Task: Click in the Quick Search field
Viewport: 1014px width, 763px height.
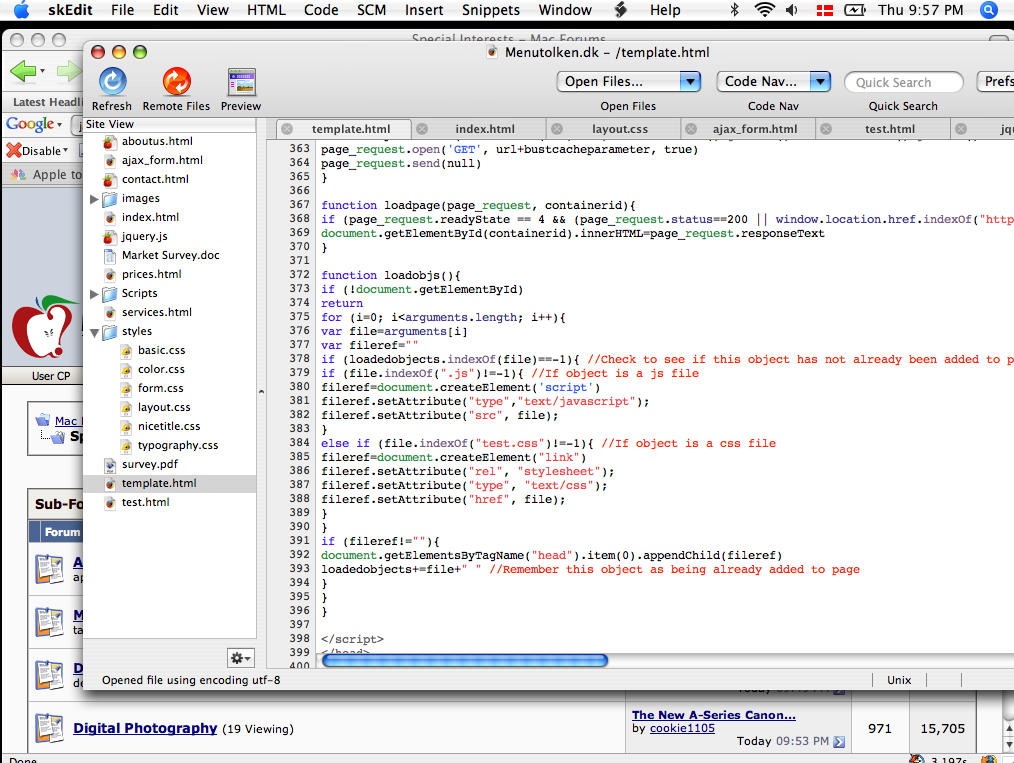Action: (903, 82)
